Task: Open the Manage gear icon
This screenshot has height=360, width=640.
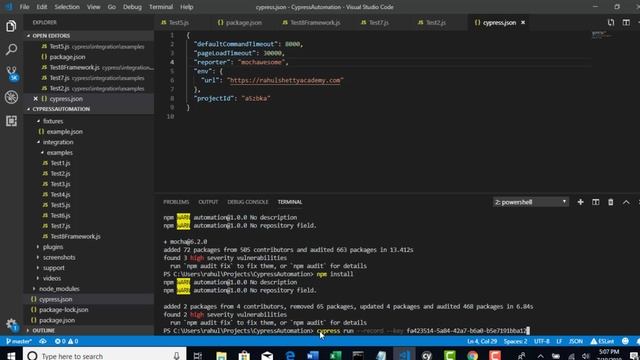Action: pos(11,324)
